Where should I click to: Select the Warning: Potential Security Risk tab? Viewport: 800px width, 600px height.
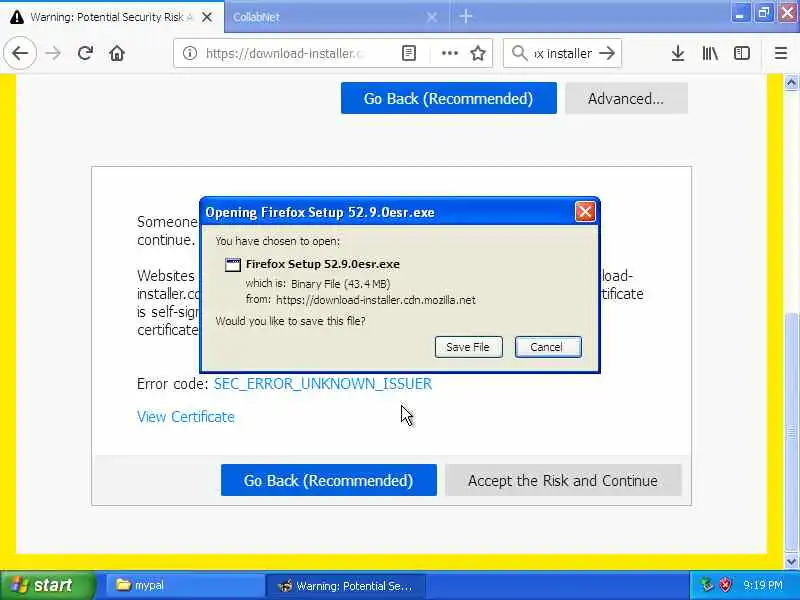tap(112, 17)
